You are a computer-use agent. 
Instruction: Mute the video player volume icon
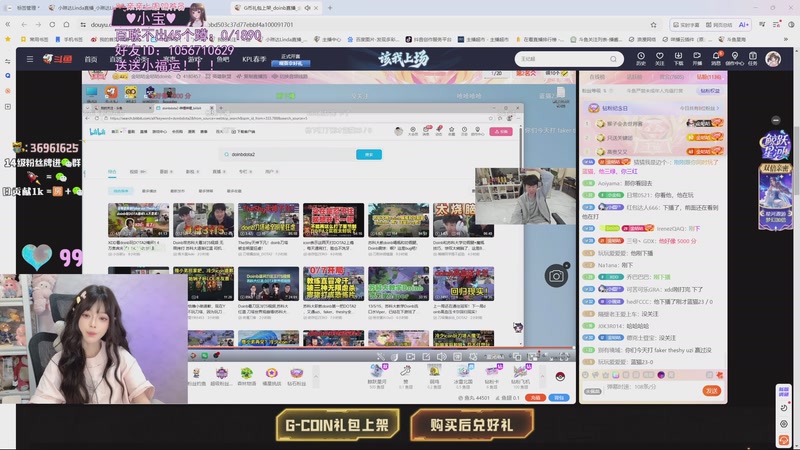point(441,357)
